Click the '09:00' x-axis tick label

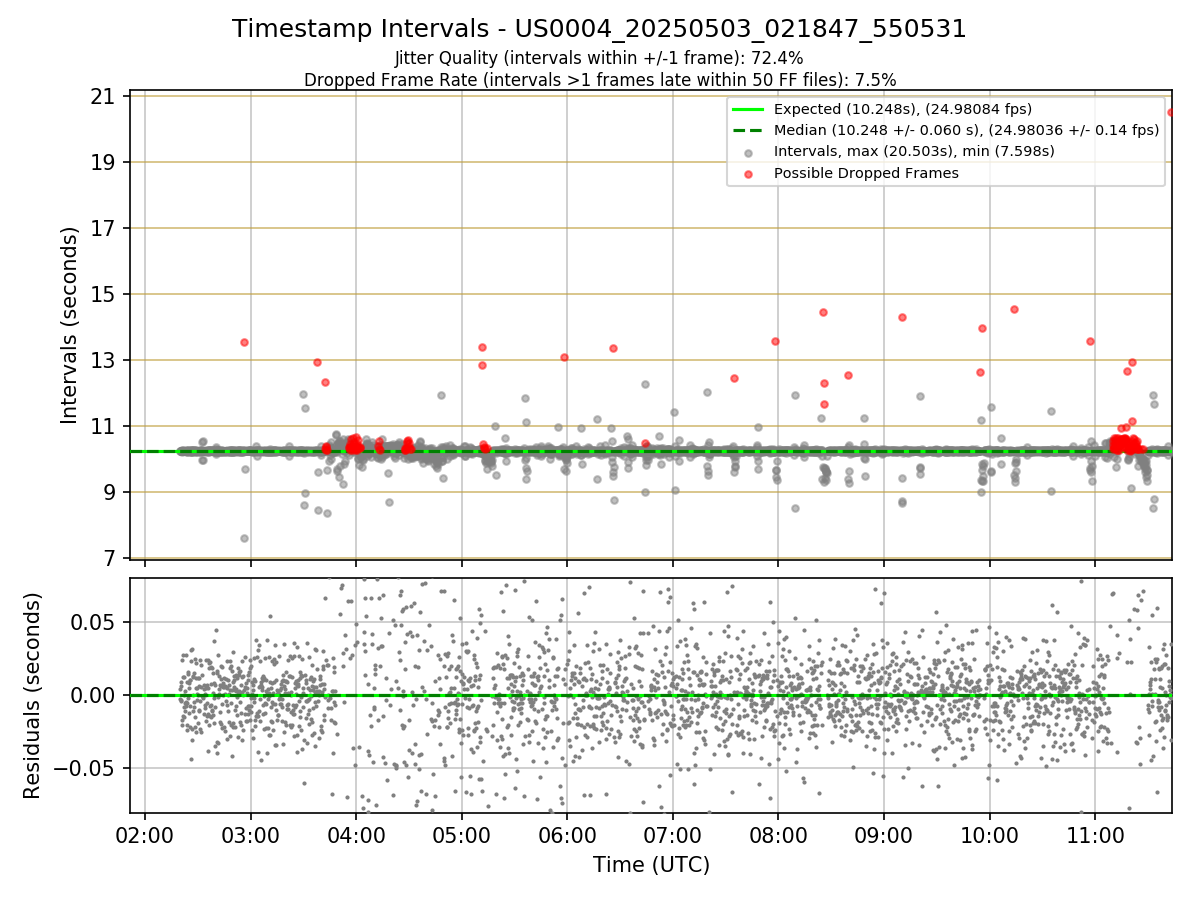pyautogui.click(x=883, y=835)
